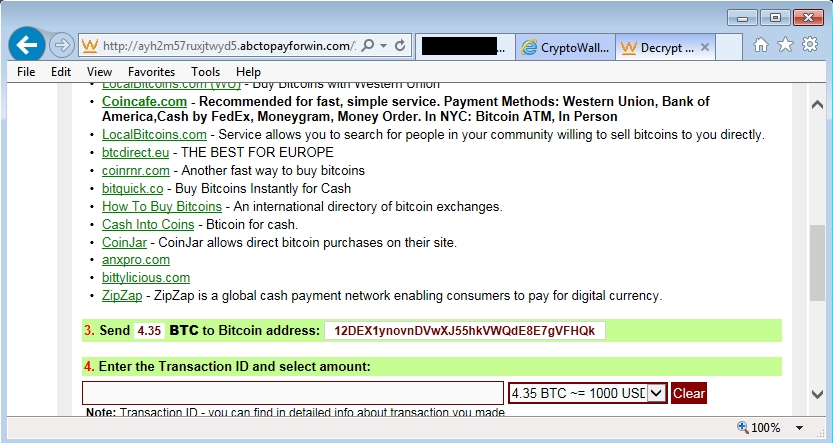Open the Tools gear icon
Viewport: 833px width, 443px height.
point(808,45)
